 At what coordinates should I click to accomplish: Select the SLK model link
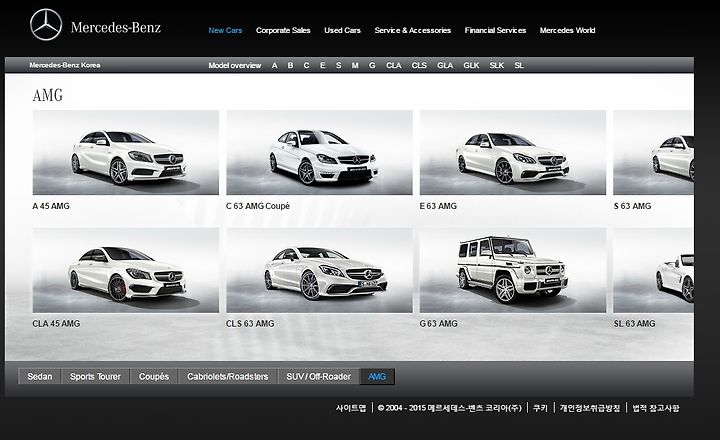coord(497,66)
